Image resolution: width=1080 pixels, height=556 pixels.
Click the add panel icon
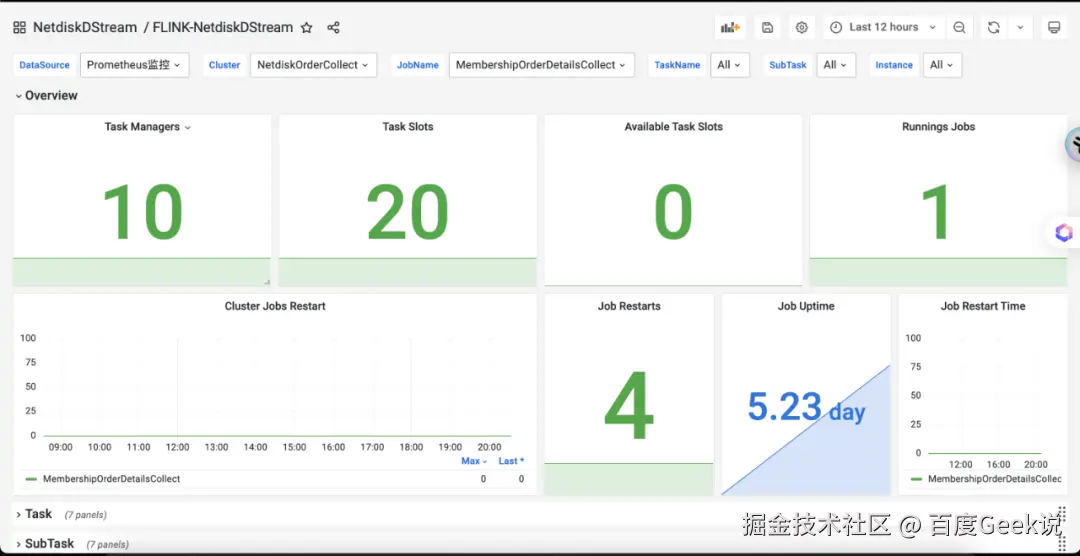coord(730,28)
